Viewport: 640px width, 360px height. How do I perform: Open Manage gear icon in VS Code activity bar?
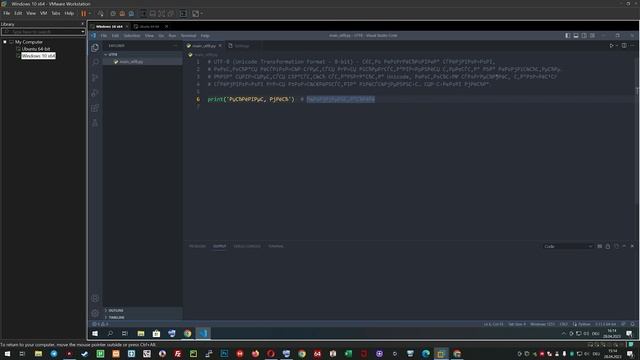95,313
